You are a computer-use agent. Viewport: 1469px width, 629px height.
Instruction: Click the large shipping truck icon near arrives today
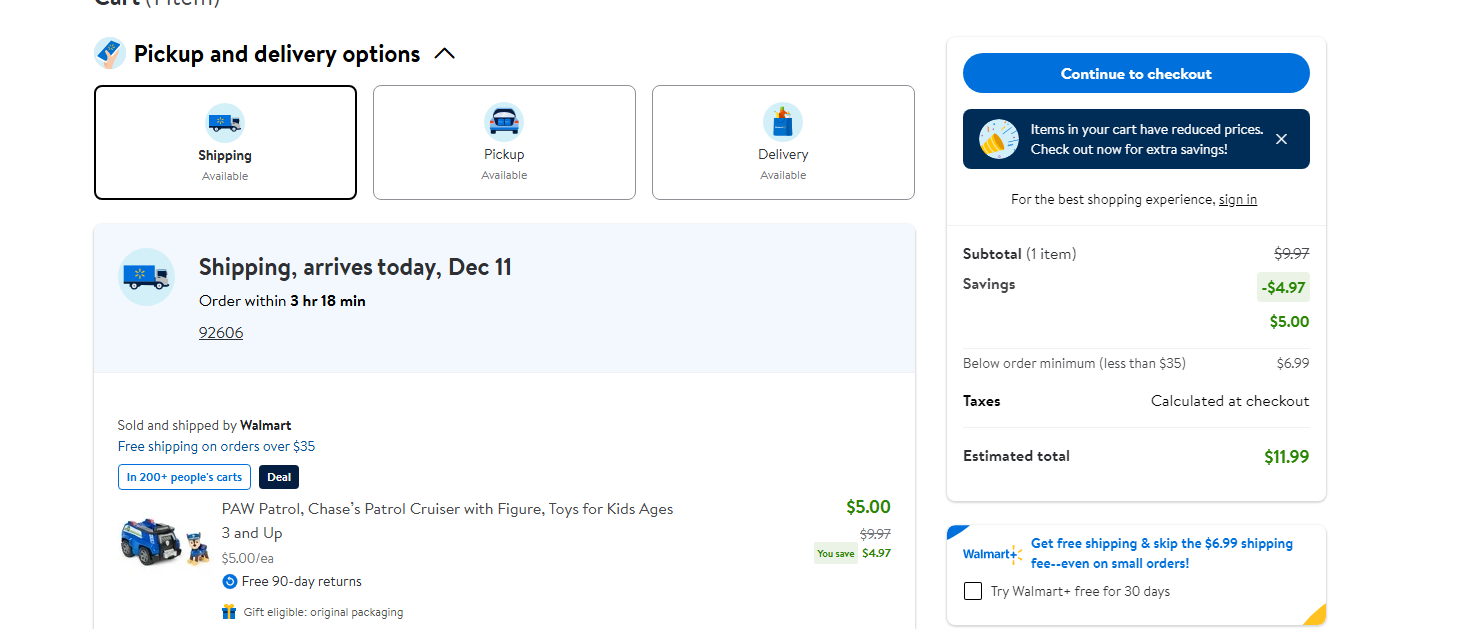147,277
